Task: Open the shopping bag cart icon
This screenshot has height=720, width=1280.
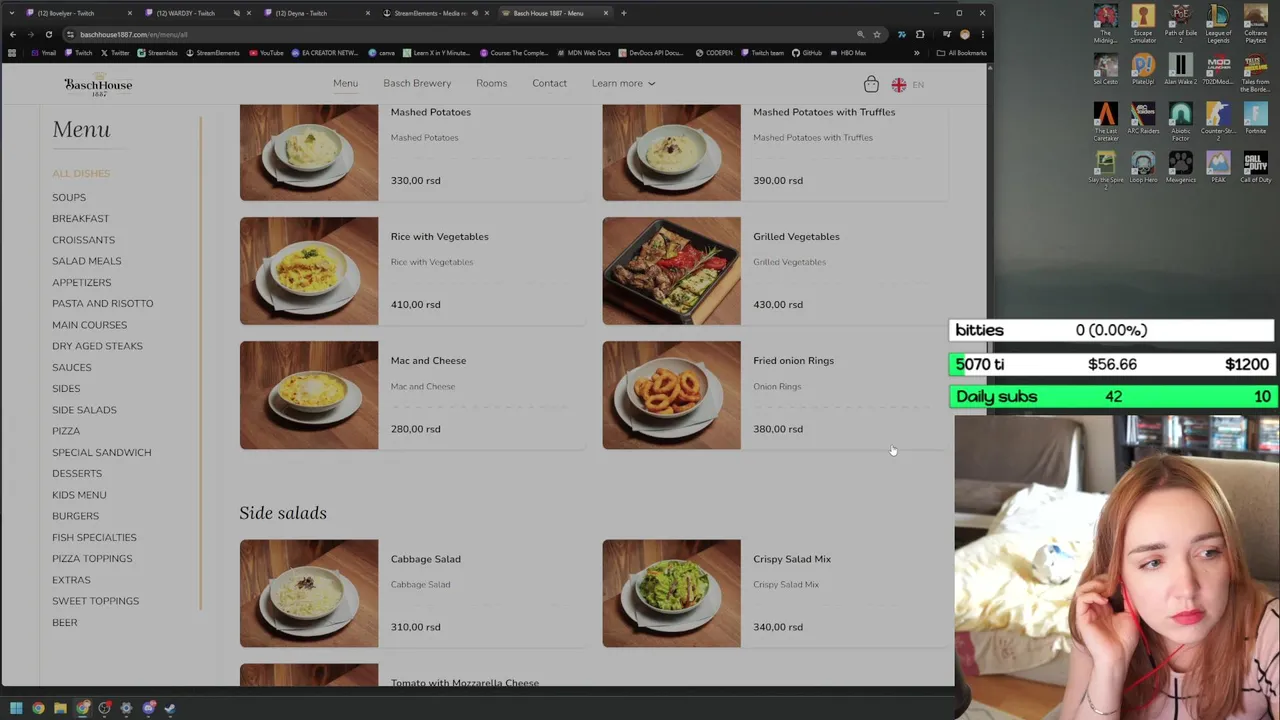Action: coord(871,84)
